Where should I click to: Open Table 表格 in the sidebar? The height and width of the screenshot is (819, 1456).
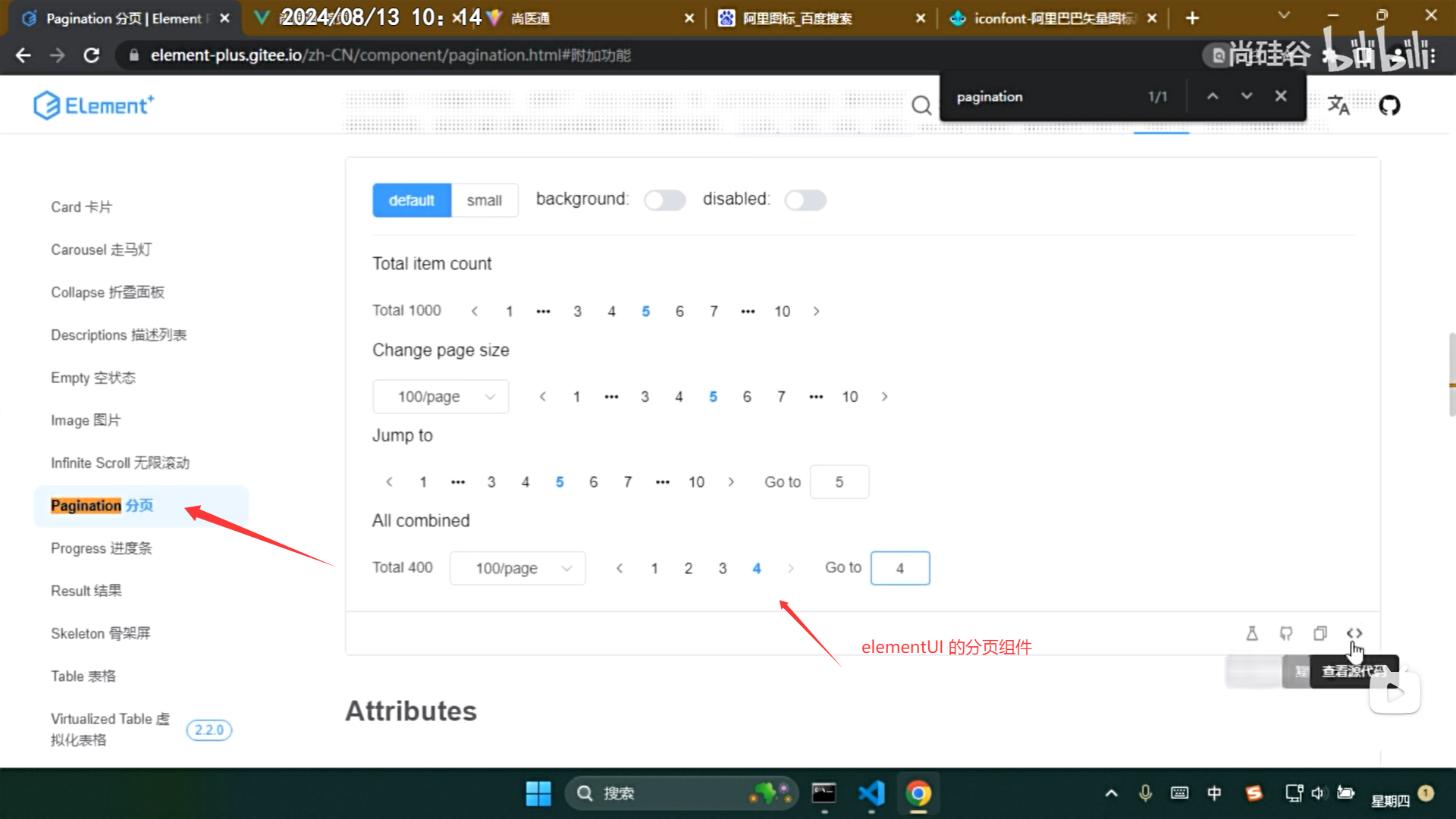pyautogui.click(x=83, y=676)
